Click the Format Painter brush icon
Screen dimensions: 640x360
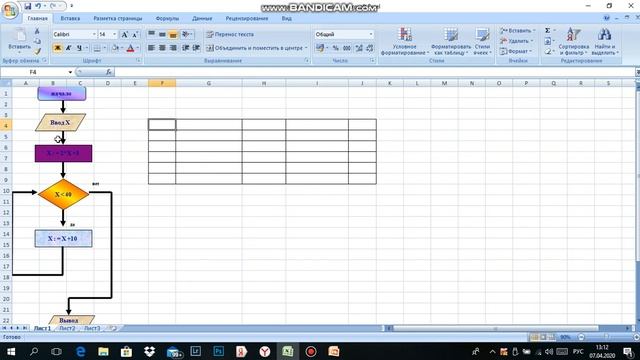(x=37, y=51)
